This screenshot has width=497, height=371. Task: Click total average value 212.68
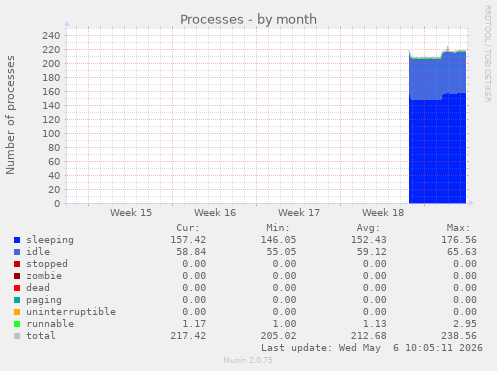coord(369,336)
